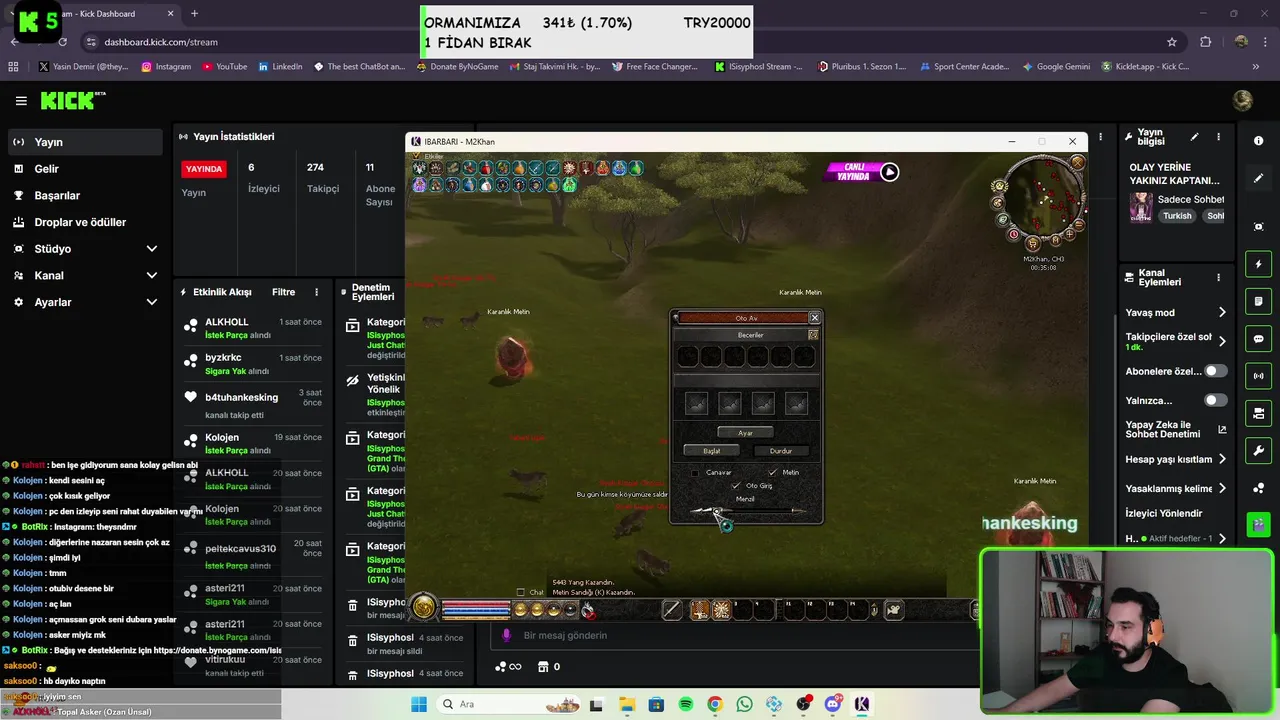
Task: Open Kanal Eylemleri three-dot menu
Action: [1218, 277]
